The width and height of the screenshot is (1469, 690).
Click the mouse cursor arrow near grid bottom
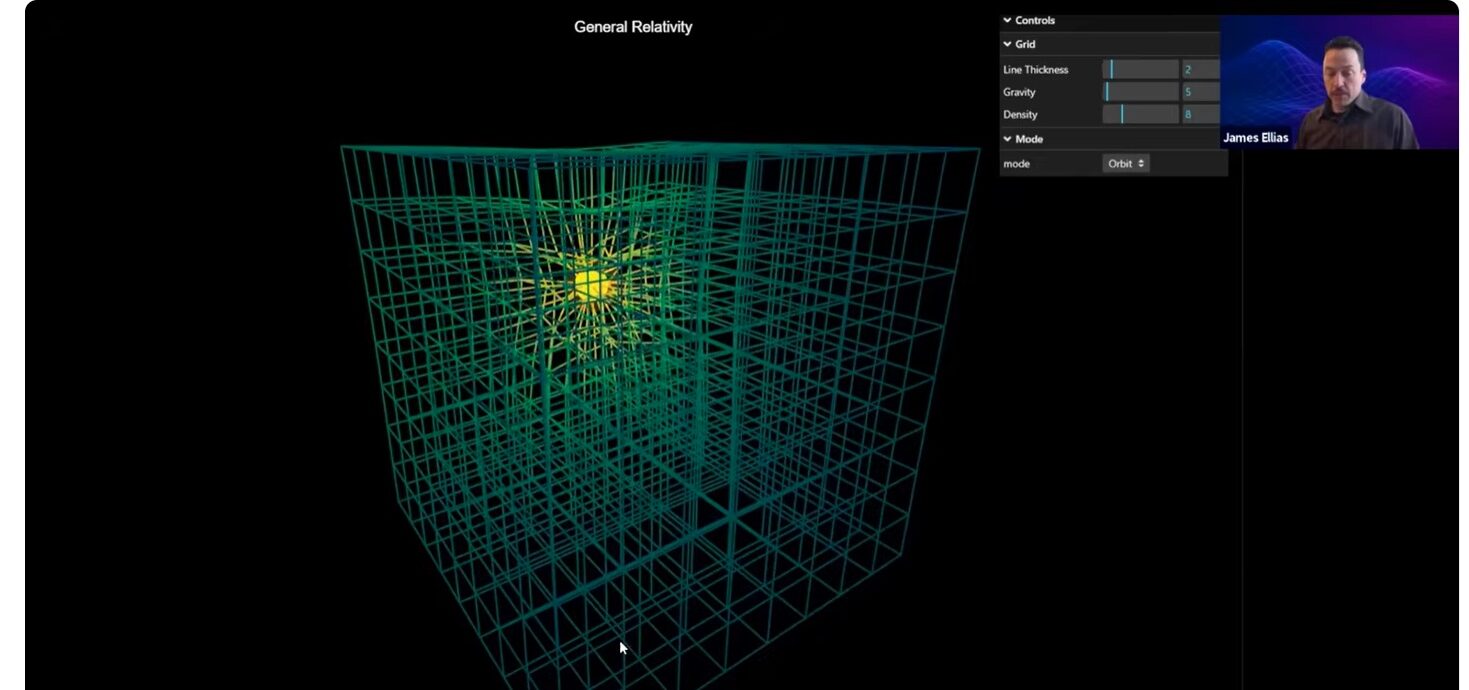point(623,648)
